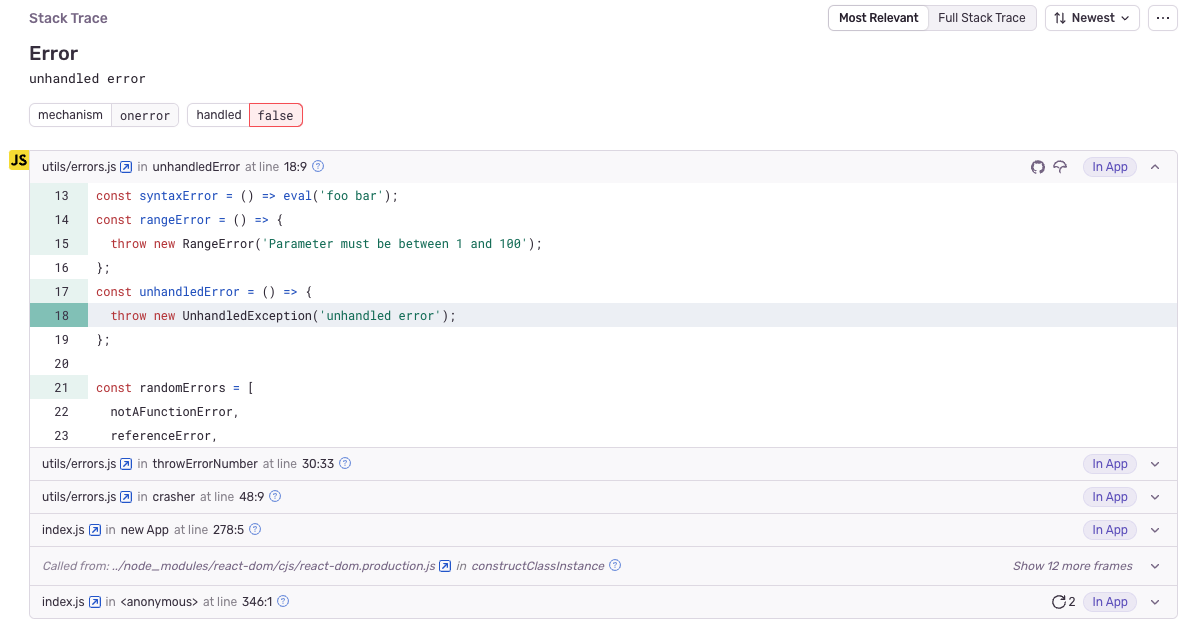
Task: Click the handled false tag
Action: point(275,114)
